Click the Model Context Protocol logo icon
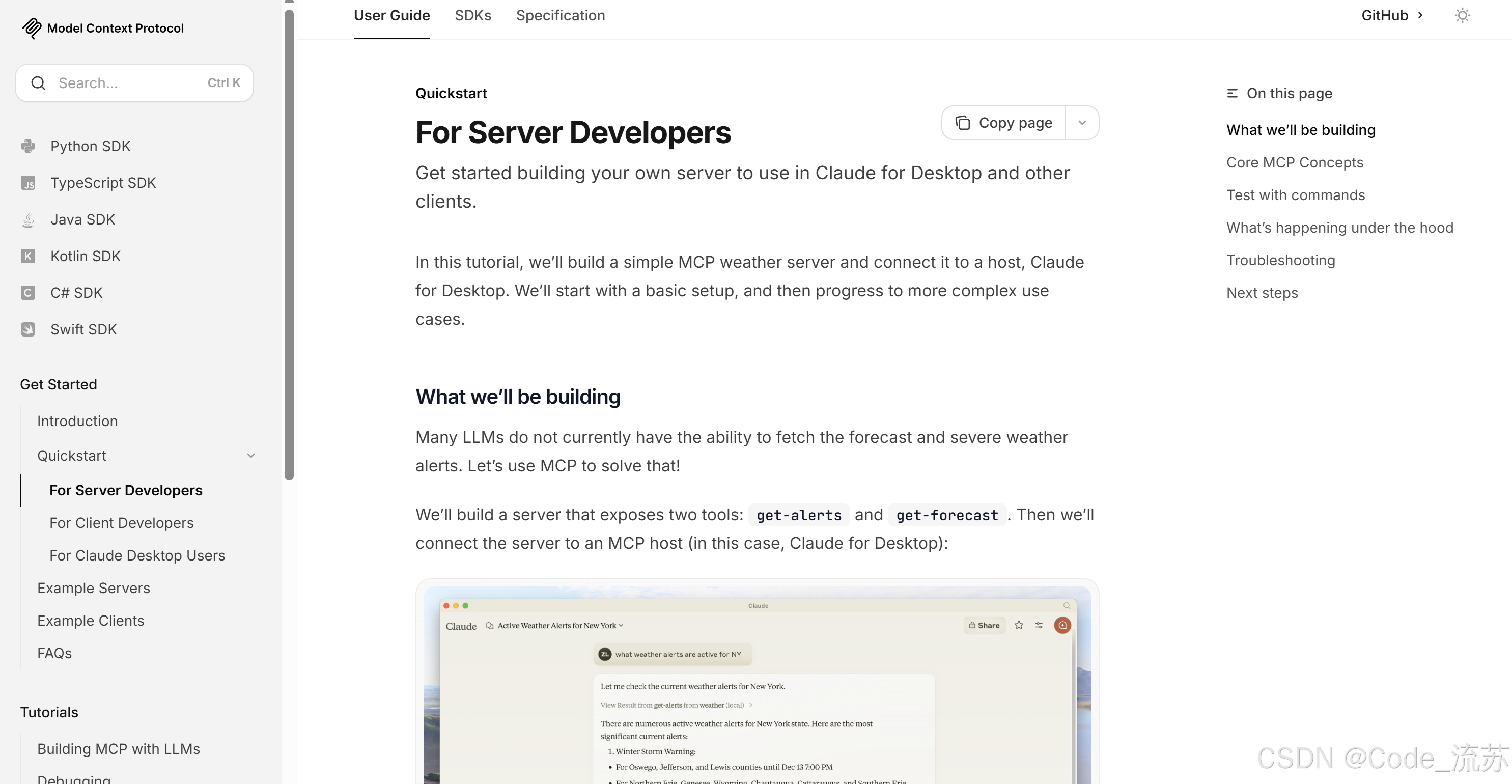This screenshot has height=784, width=1512. [32, 27]
